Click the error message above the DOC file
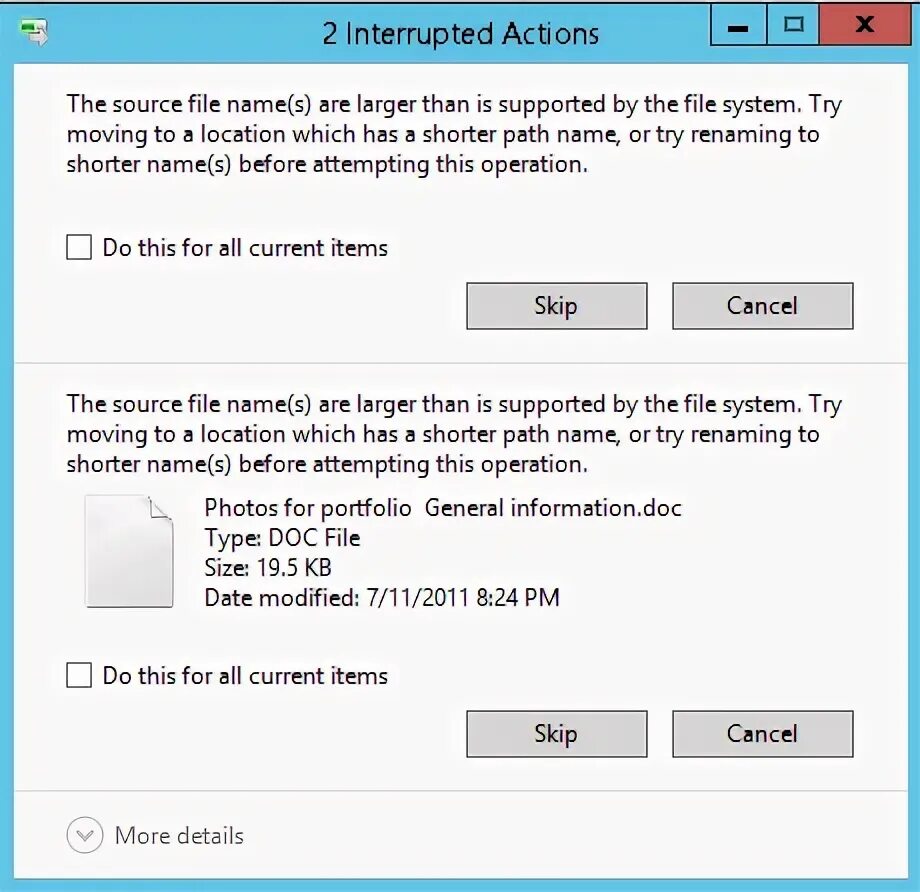 click(454, 434)
